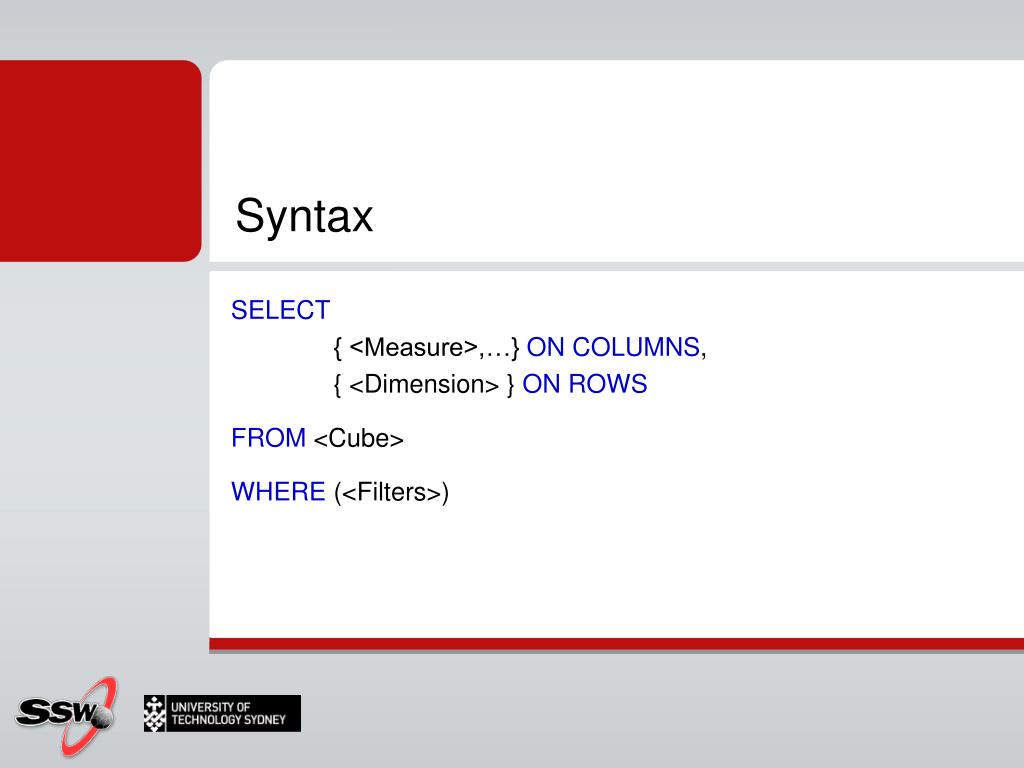The image size is (1024, 768).
Task: Click the FROM keyword
Action: pyautogui.click(x=268, y=438)
